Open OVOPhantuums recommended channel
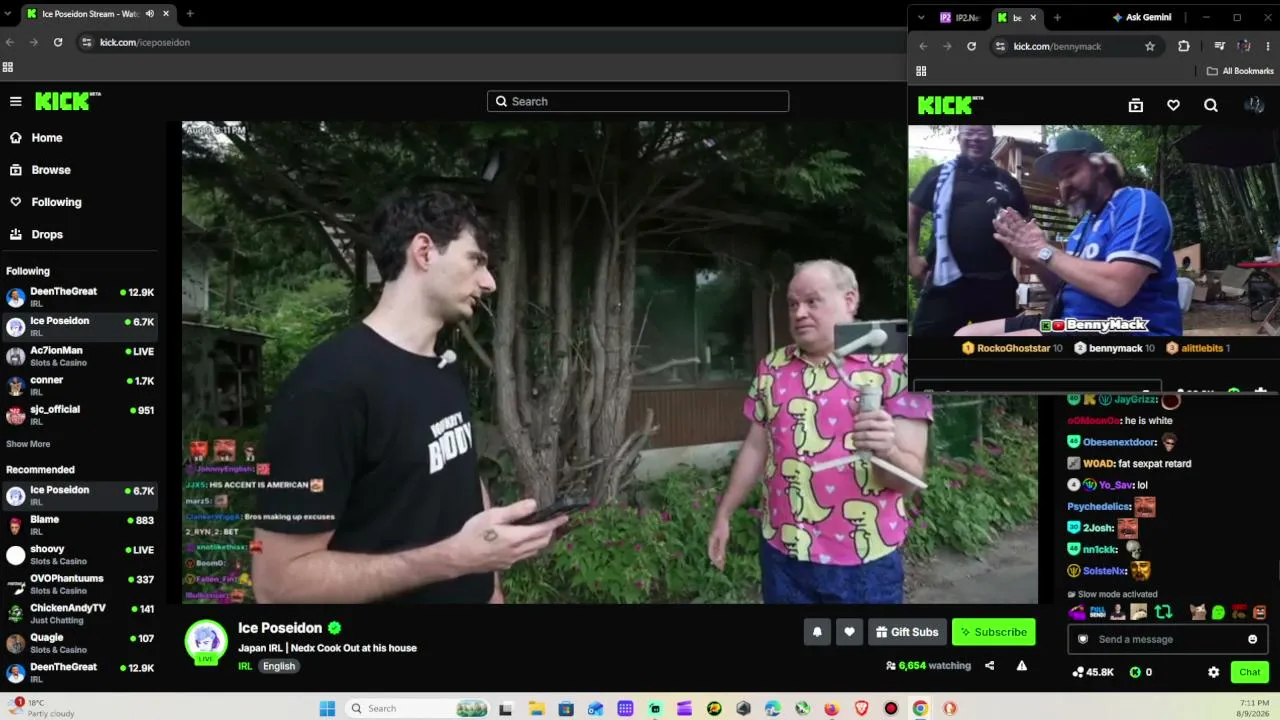 (80, 584)
